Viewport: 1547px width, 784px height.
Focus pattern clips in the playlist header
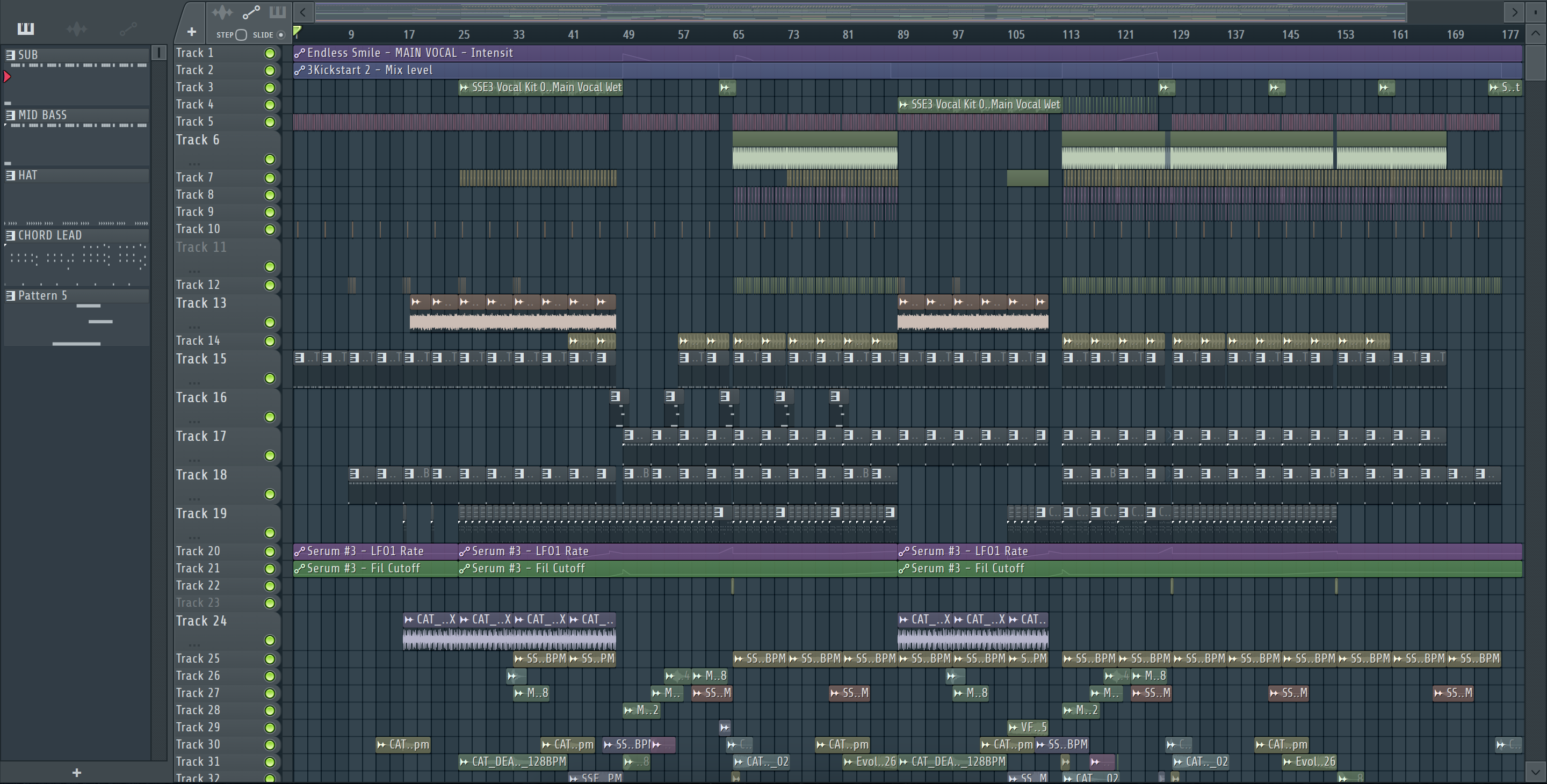point(278,12)
